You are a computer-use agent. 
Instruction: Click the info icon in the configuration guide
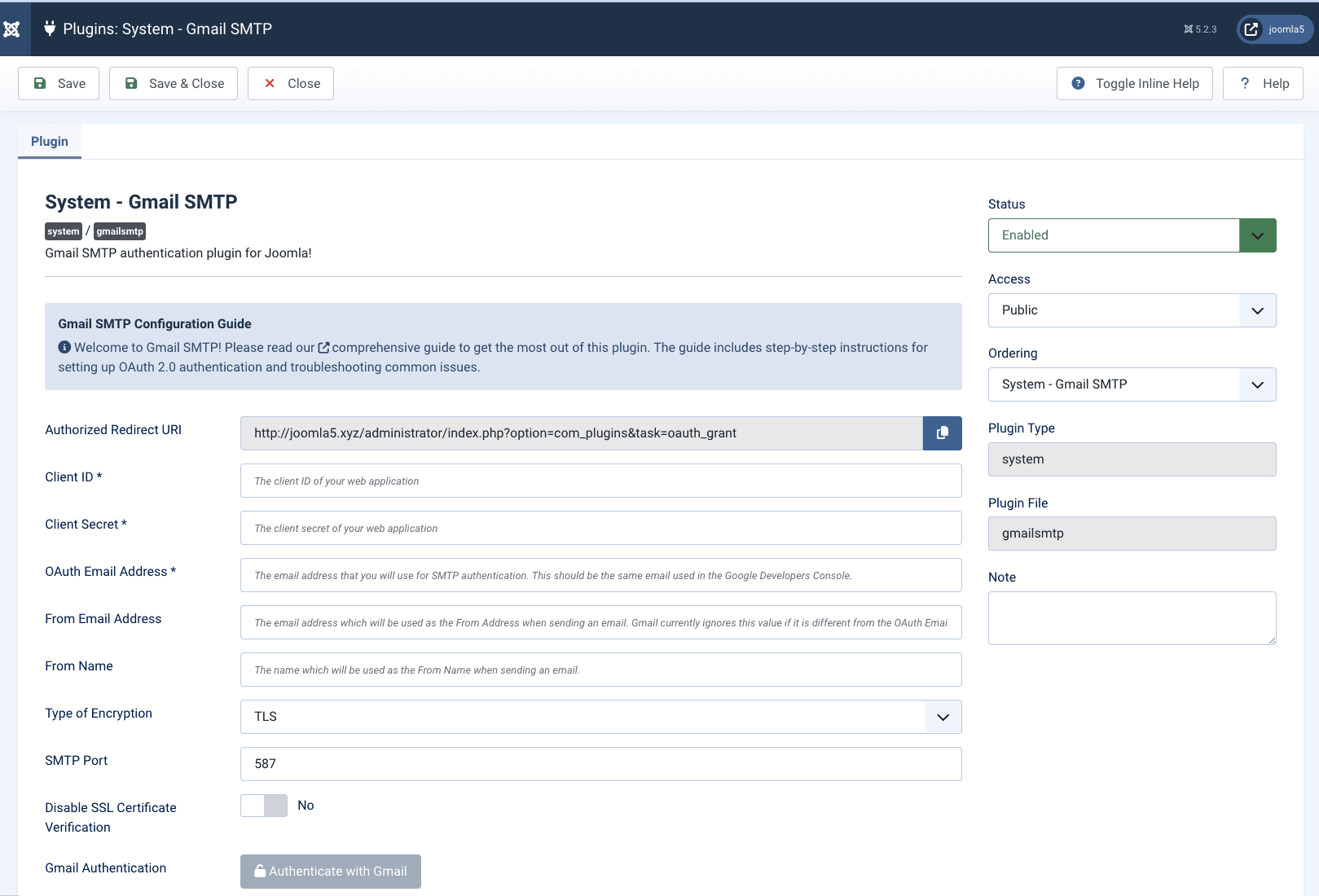coord(64,347)
